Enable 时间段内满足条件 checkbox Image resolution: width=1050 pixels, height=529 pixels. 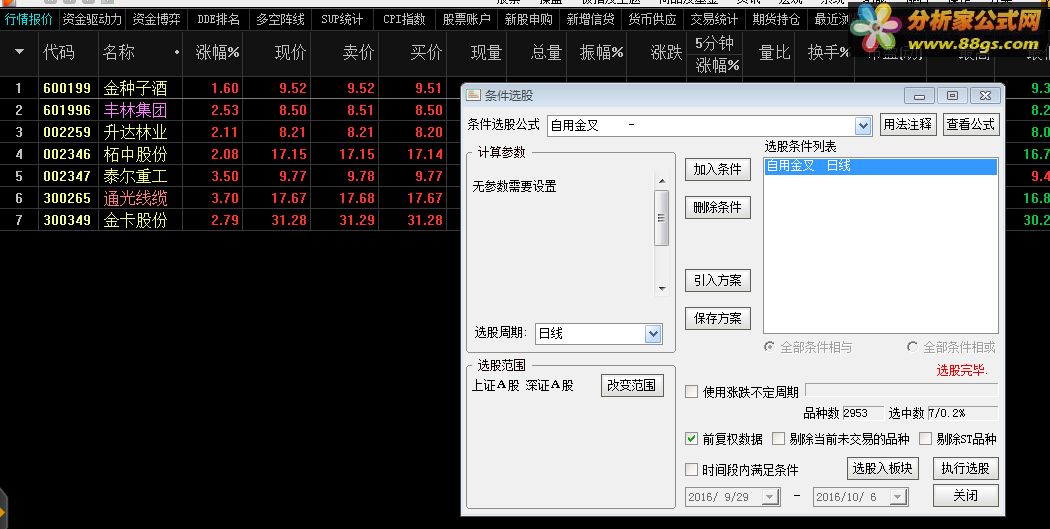pyautogui.click(x=692, y=470)
